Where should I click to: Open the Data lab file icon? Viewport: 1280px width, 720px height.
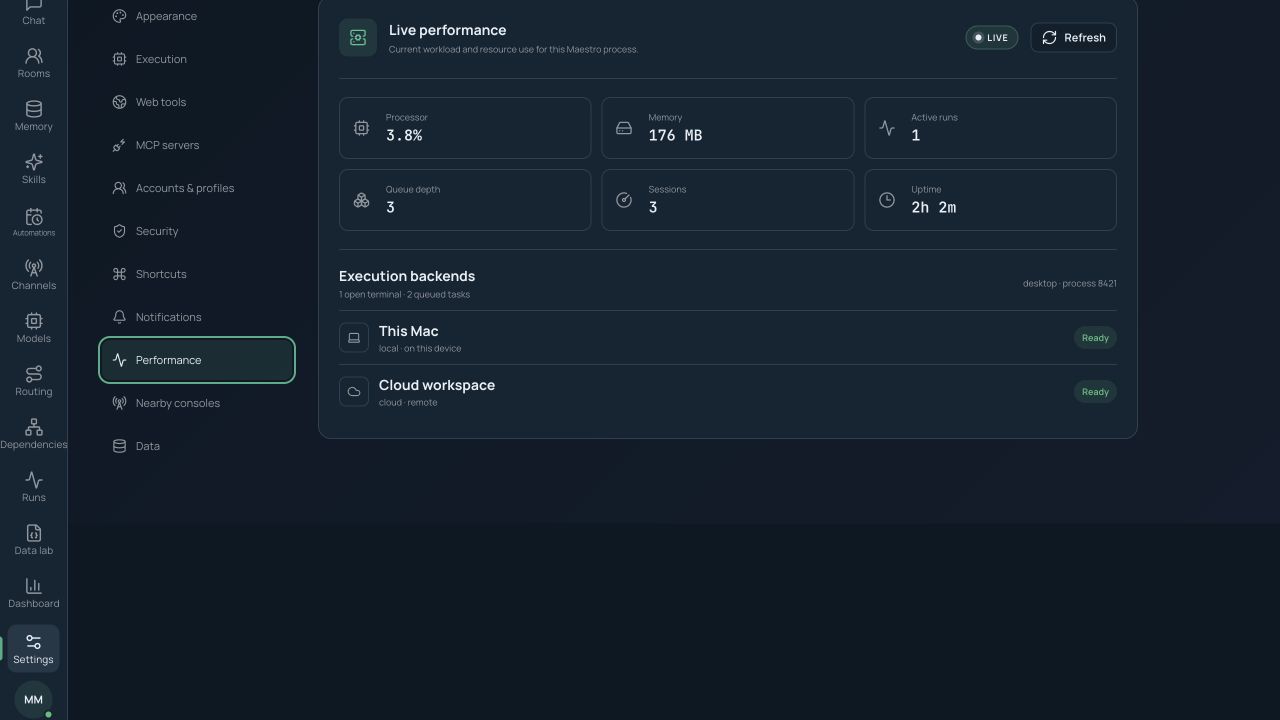(x=33, y=533)
